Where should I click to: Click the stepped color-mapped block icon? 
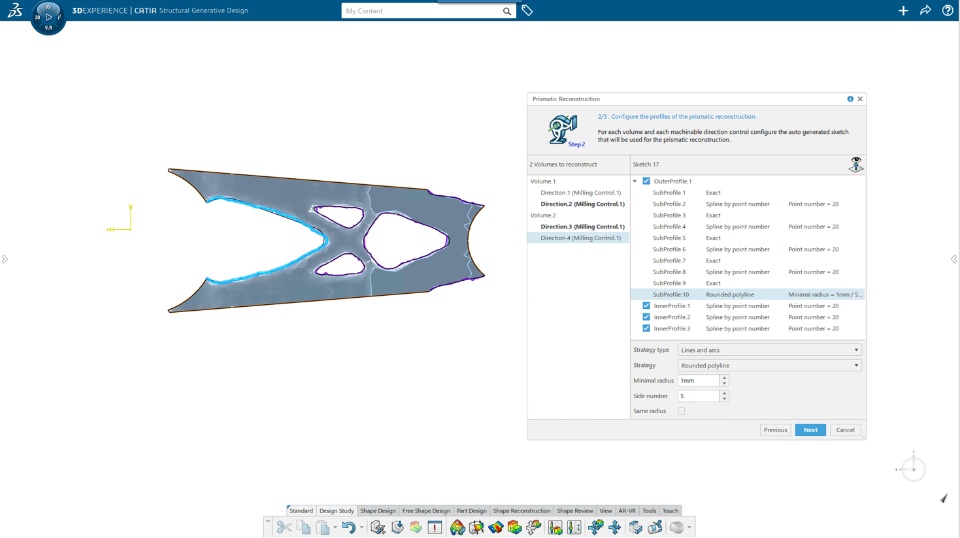pos(514,527)
